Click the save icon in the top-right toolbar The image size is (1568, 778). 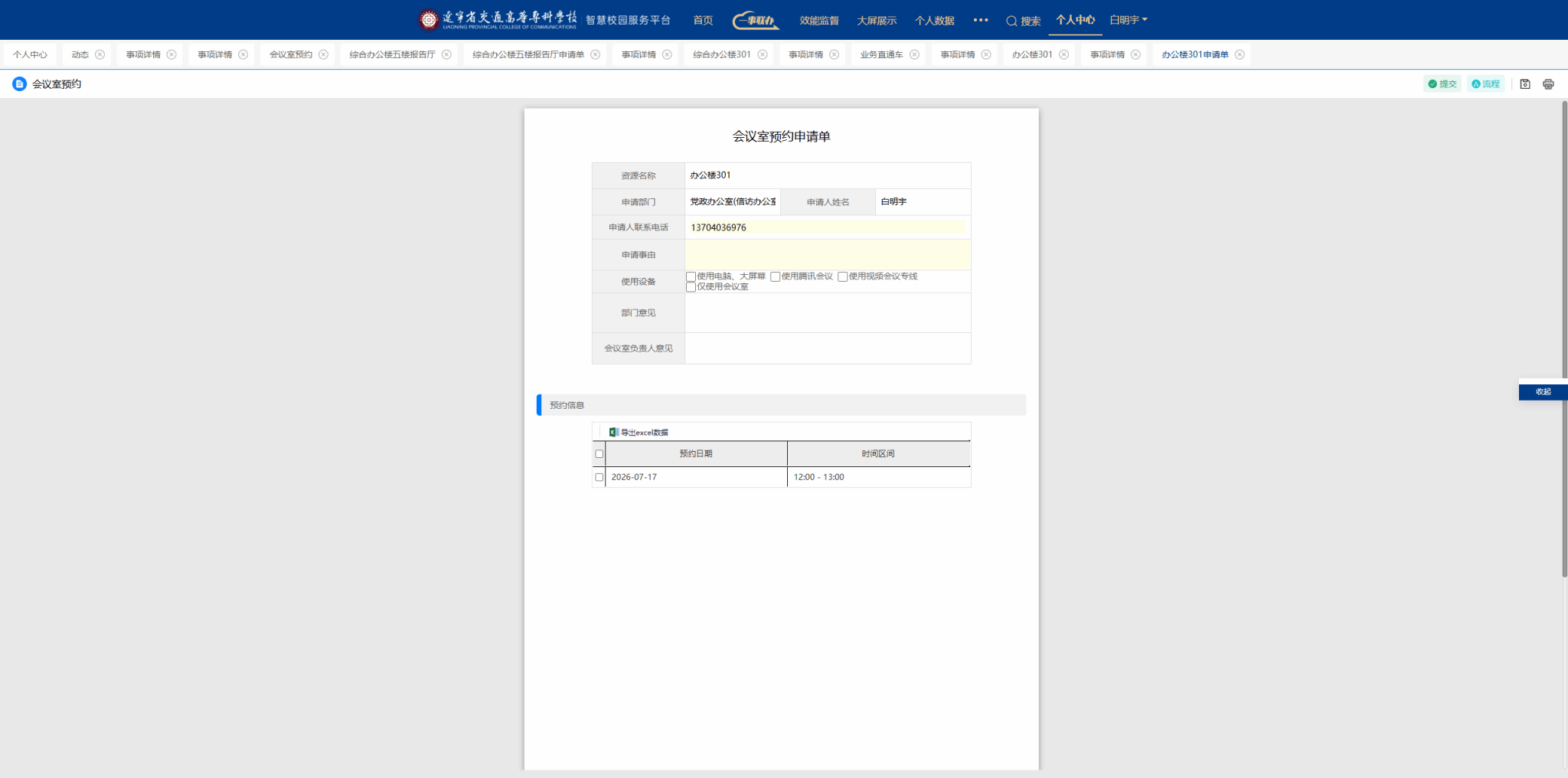[1525, 84]
